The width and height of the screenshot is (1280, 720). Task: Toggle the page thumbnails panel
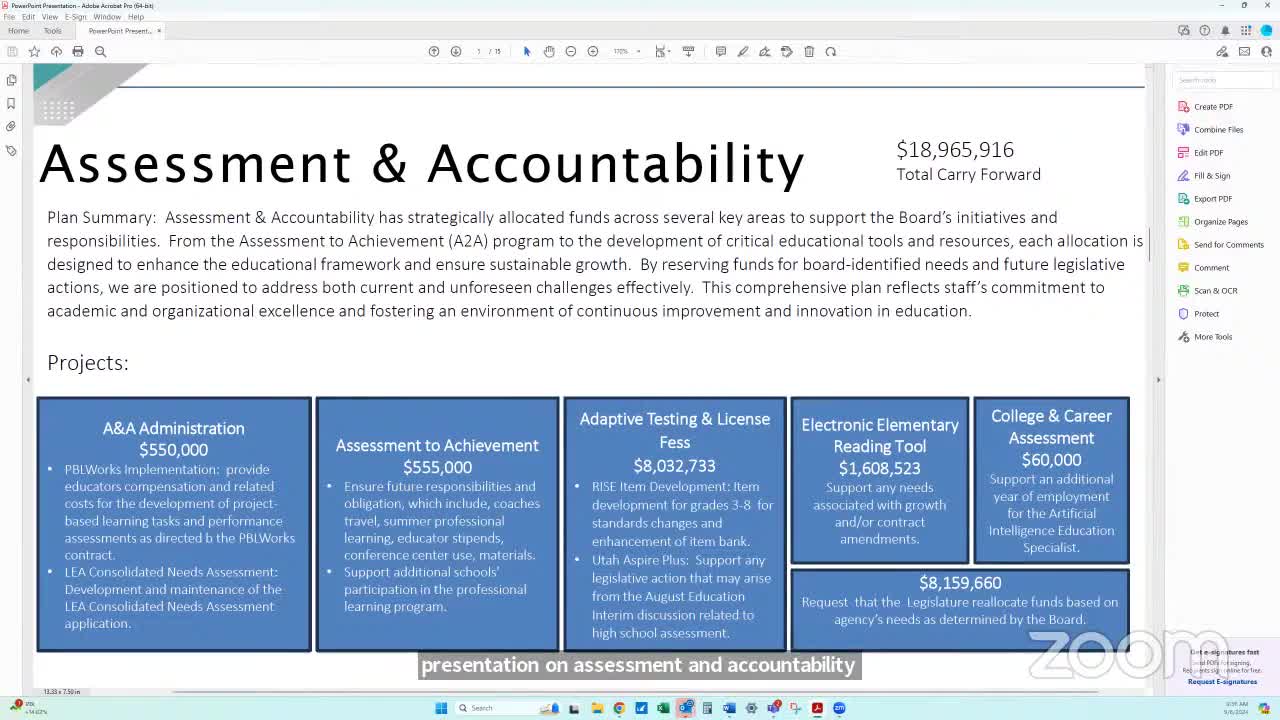(11, 79)
